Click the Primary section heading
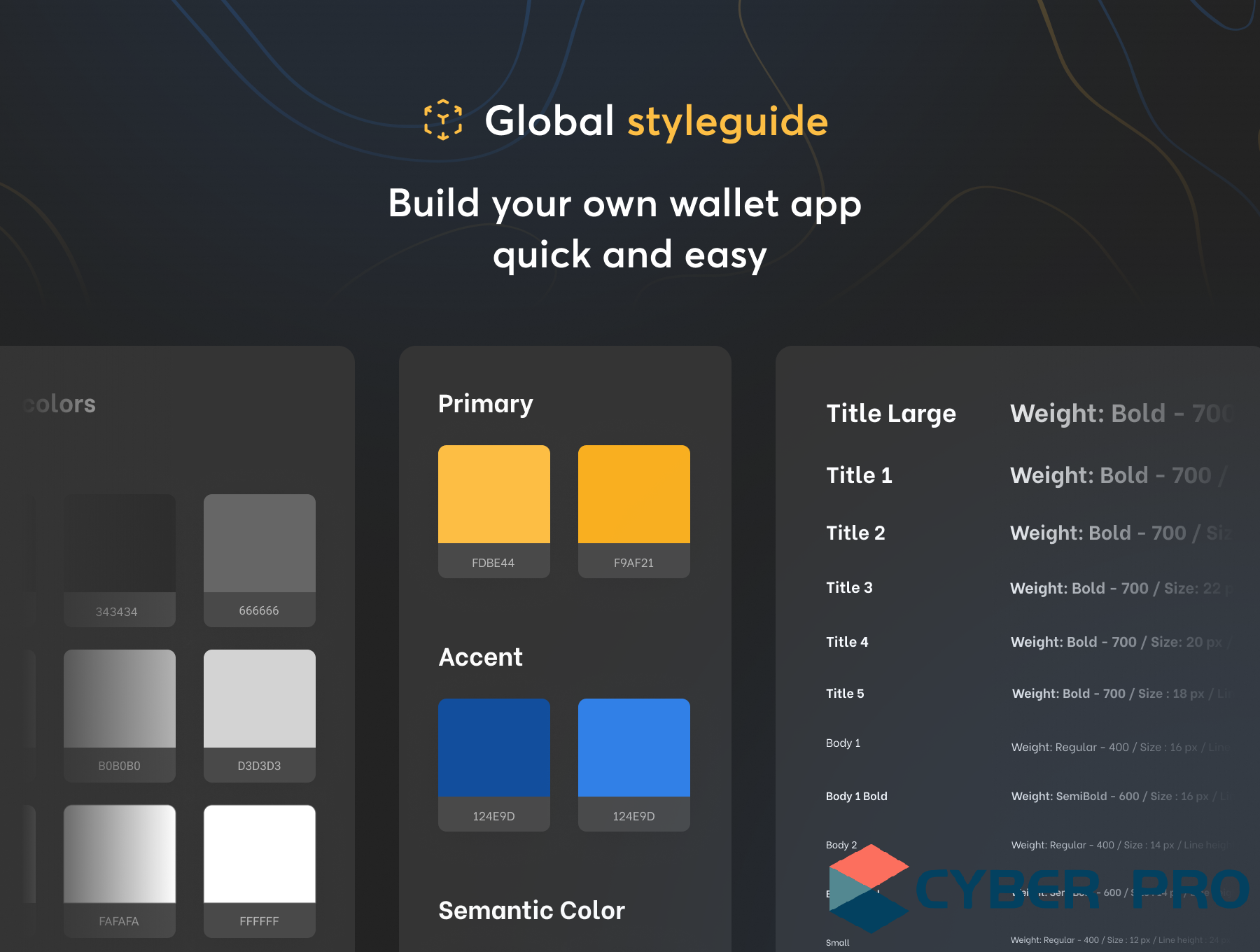Image resolution: width=1260 pixels, height=952 pixels. (x=485, y=404)
